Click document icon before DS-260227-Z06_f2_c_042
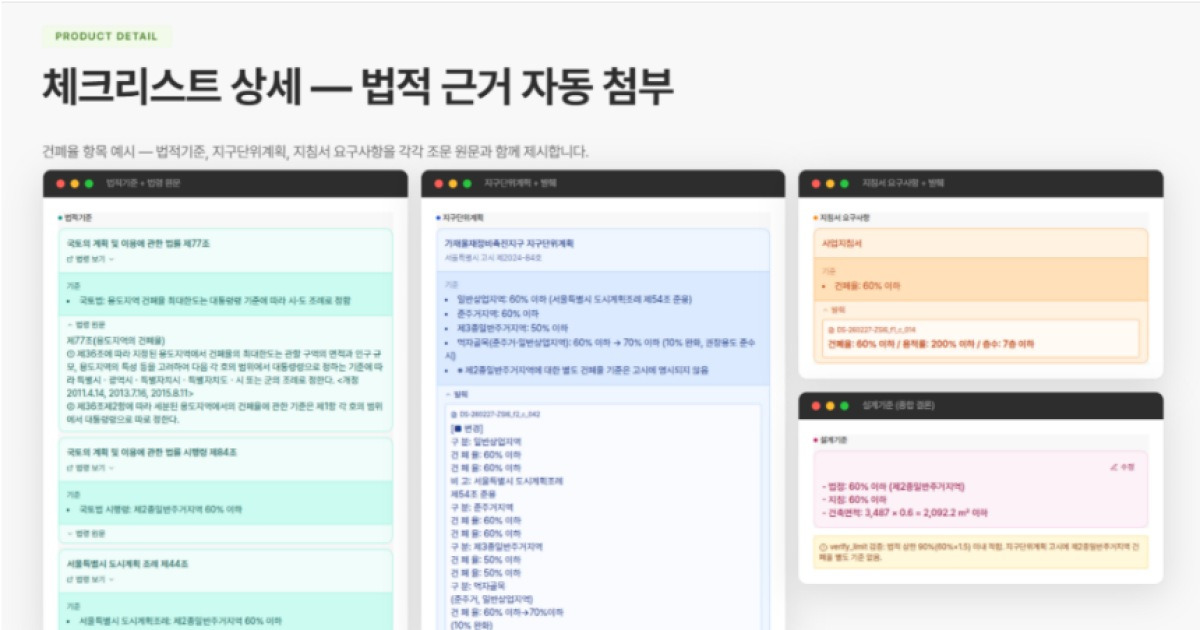The width and height of the screenshot is (1200, 630). (452, 414)
